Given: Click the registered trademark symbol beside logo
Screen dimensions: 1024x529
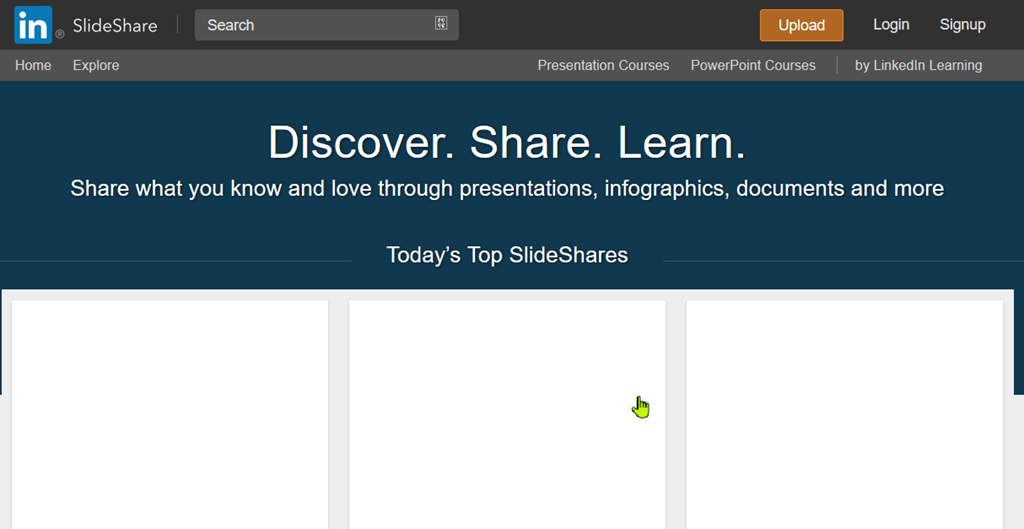Looking at the screenshot, I should pyautogui.click(x=59, y=35).
